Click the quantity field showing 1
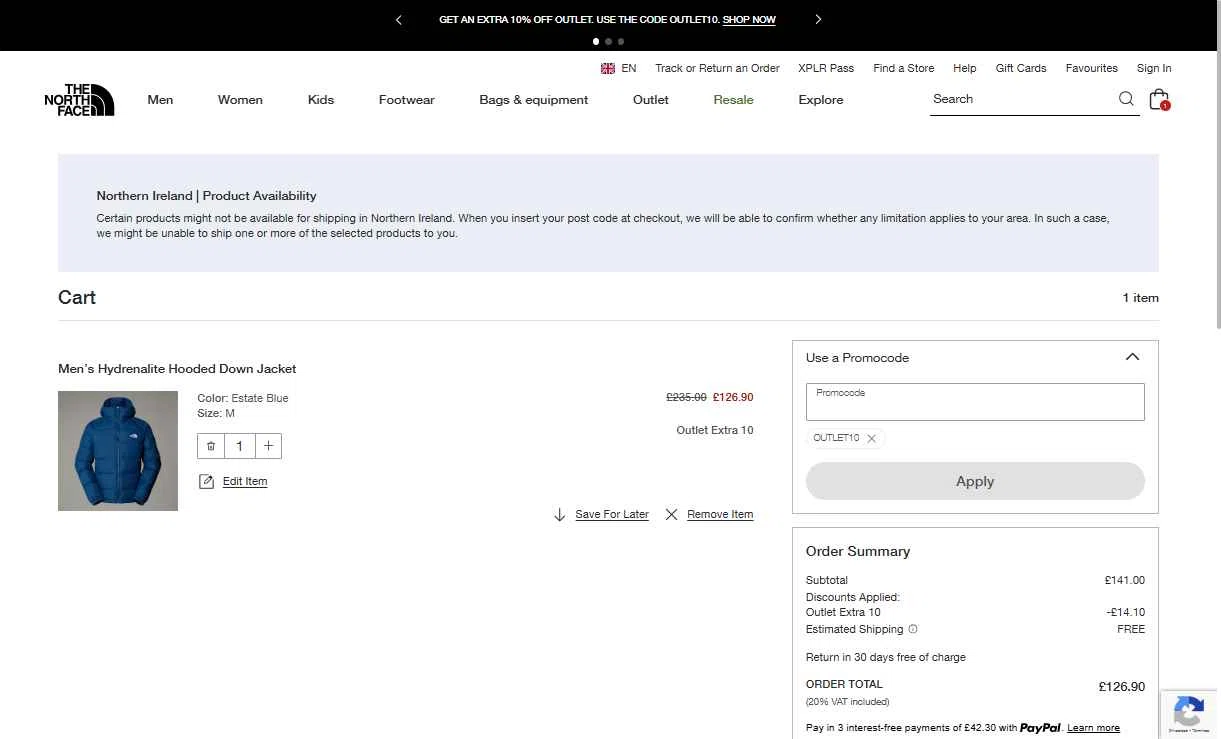This screenshot has height=739, width=1221. tap(240, 446)
